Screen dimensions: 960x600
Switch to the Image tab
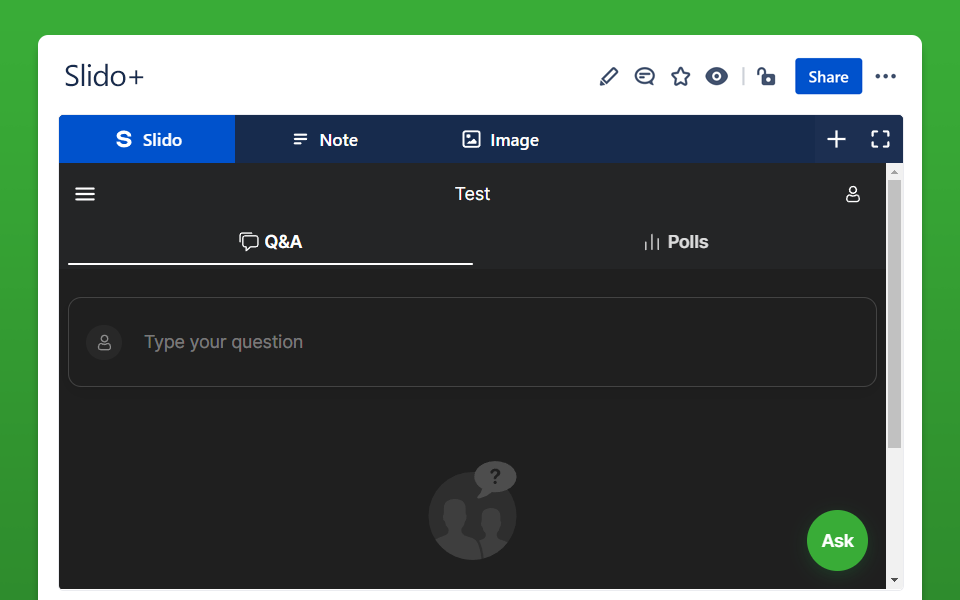point(500,140)
